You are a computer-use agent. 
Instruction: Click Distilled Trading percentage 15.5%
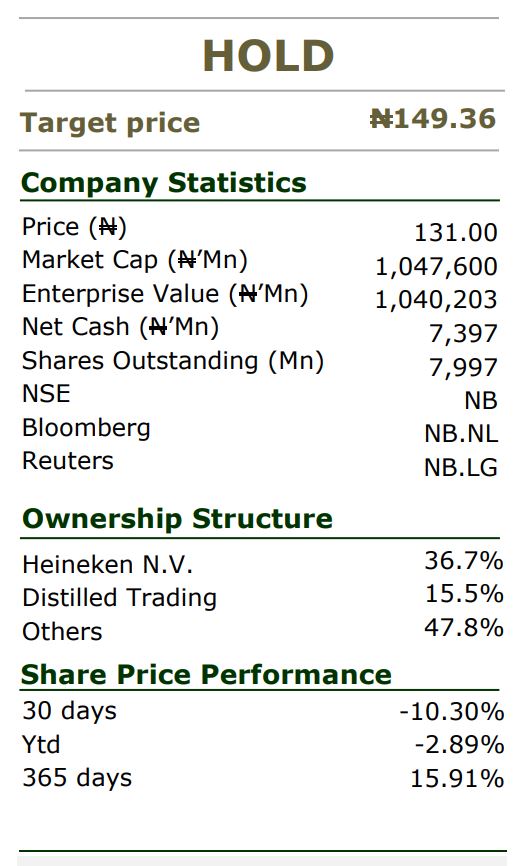[x=464, y=594]
